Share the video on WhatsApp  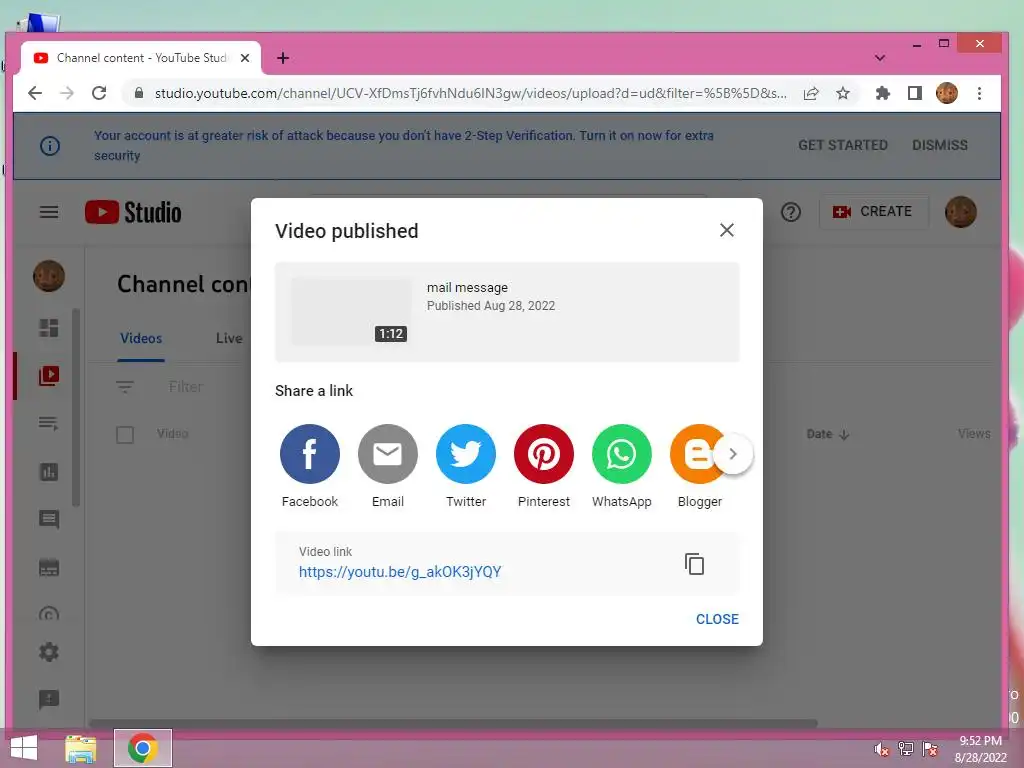622,454
